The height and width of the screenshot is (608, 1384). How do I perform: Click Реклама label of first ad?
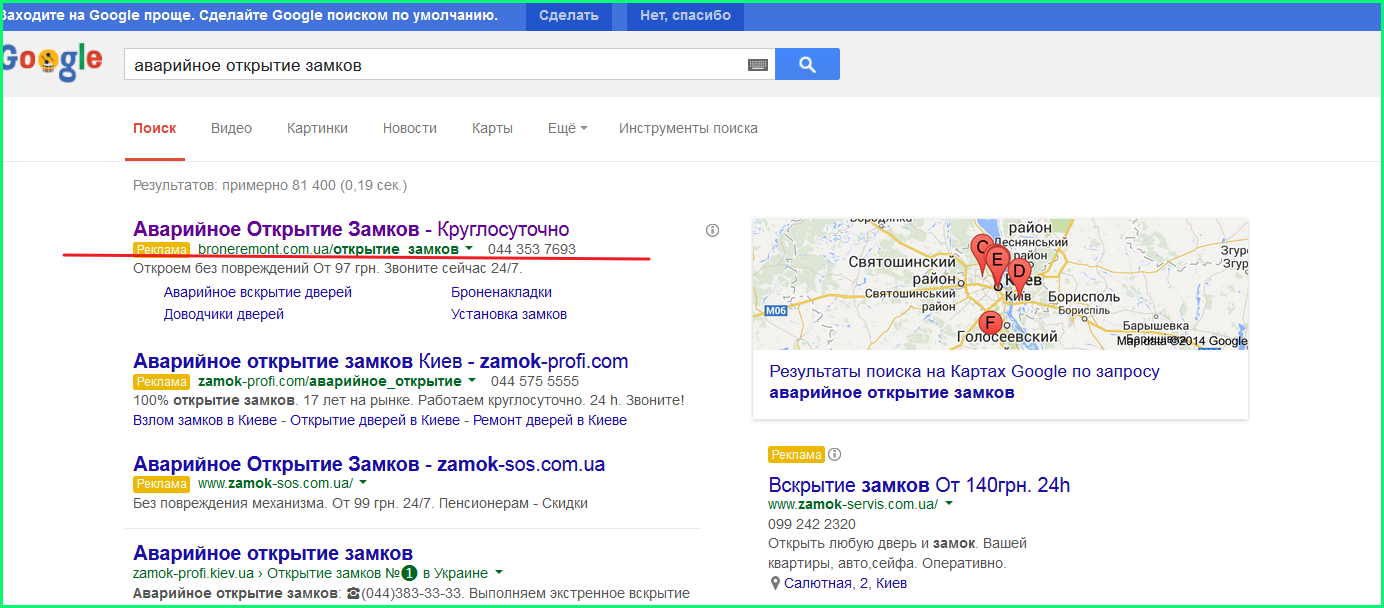(161, 249)
